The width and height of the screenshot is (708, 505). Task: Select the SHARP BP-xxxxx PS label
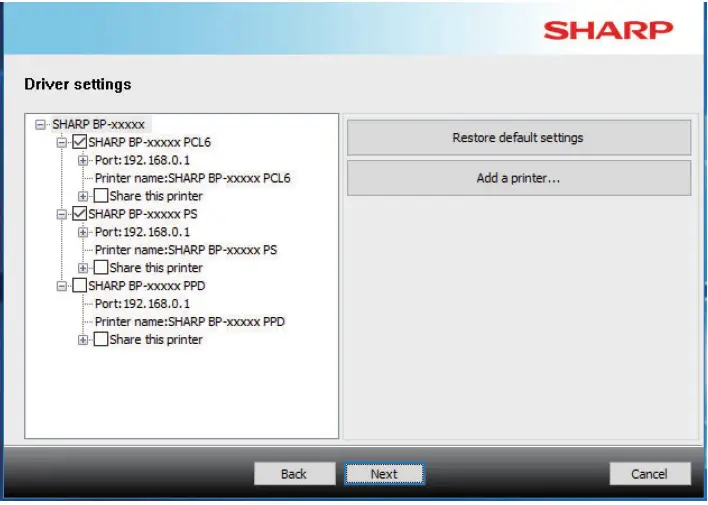point(143,214)
